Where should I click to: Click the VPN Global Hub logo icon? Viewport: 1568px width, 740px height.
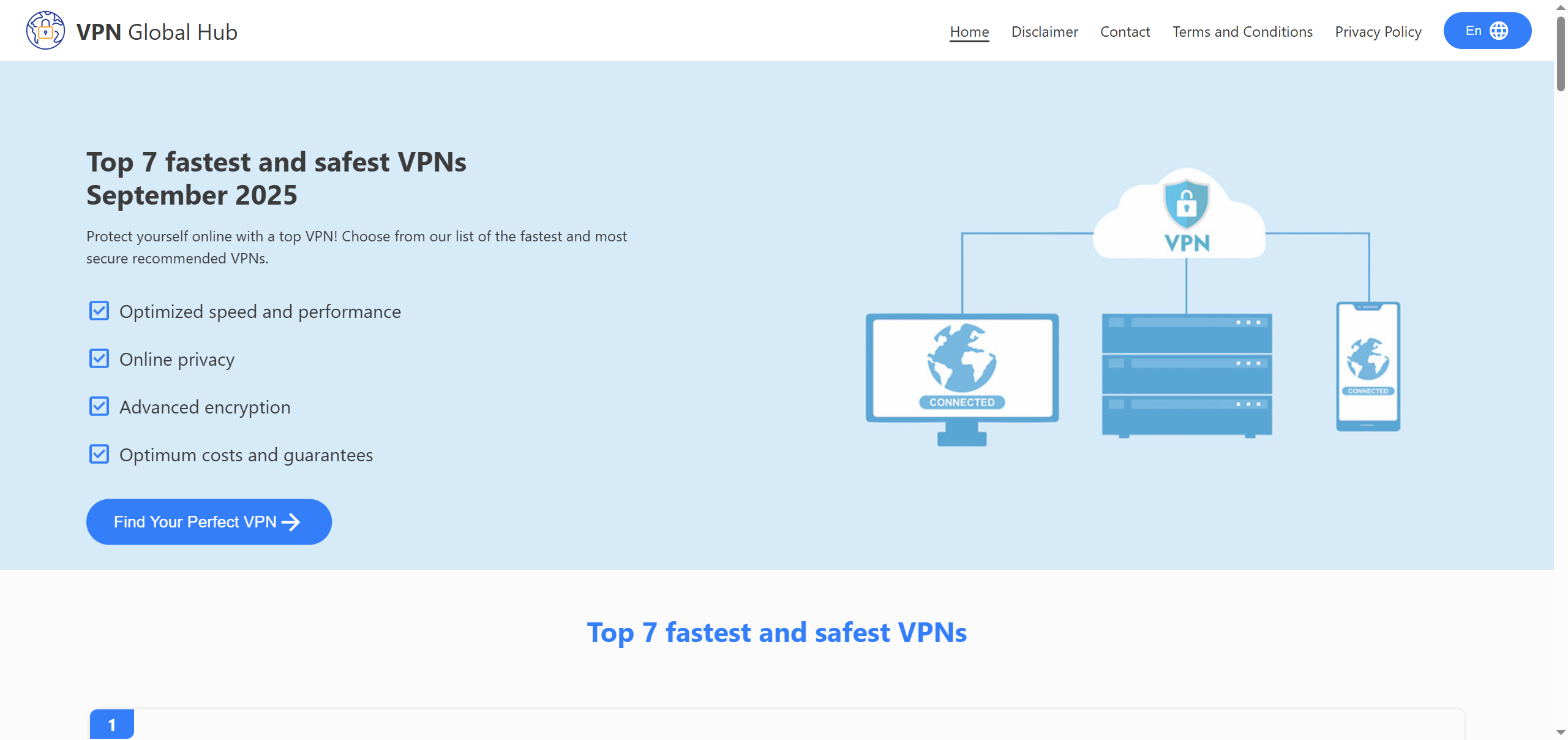tap(45, 31)
